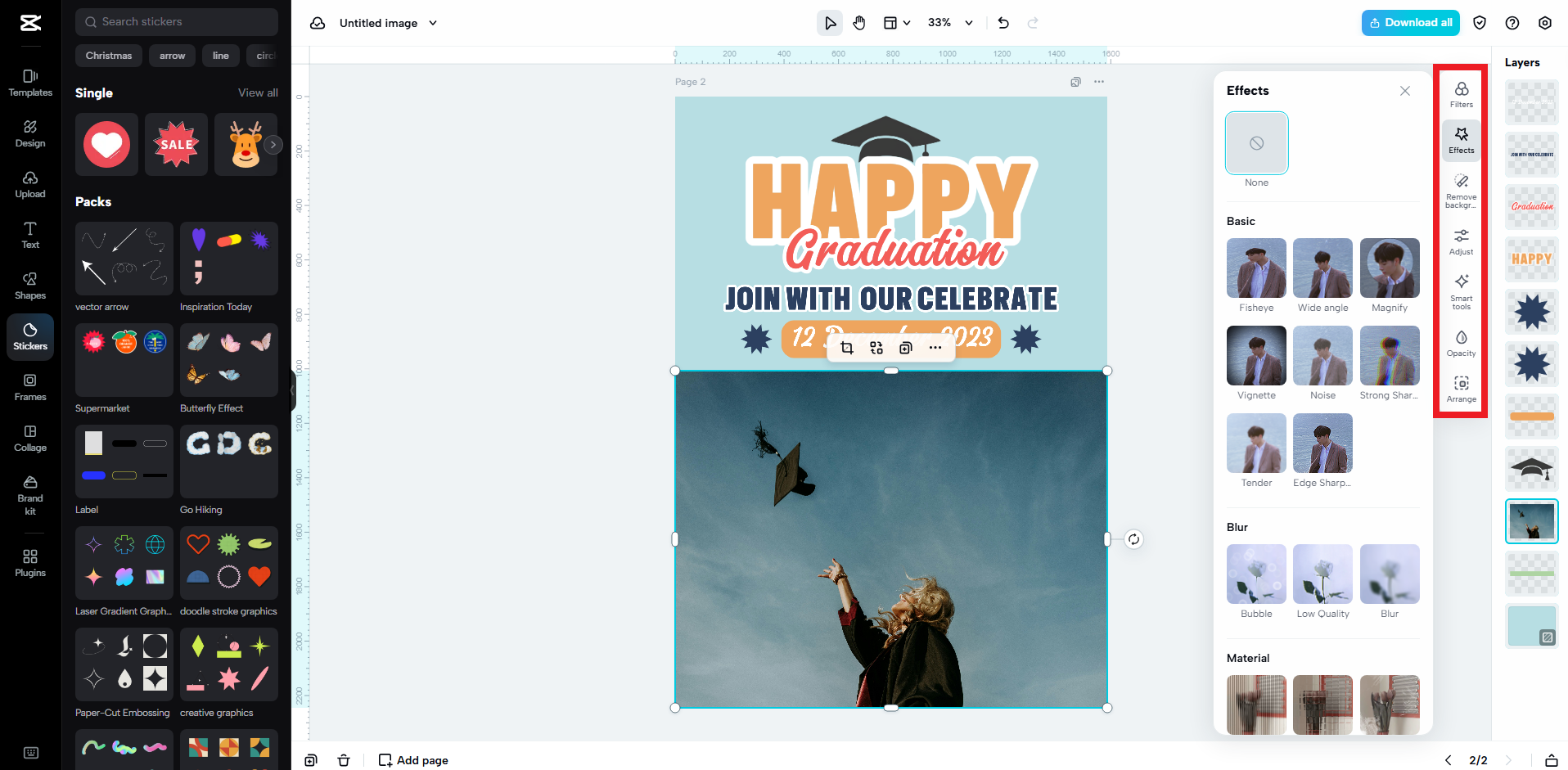Open the Frames panel
Screen dimensions: 1568x770
(29, 387)
